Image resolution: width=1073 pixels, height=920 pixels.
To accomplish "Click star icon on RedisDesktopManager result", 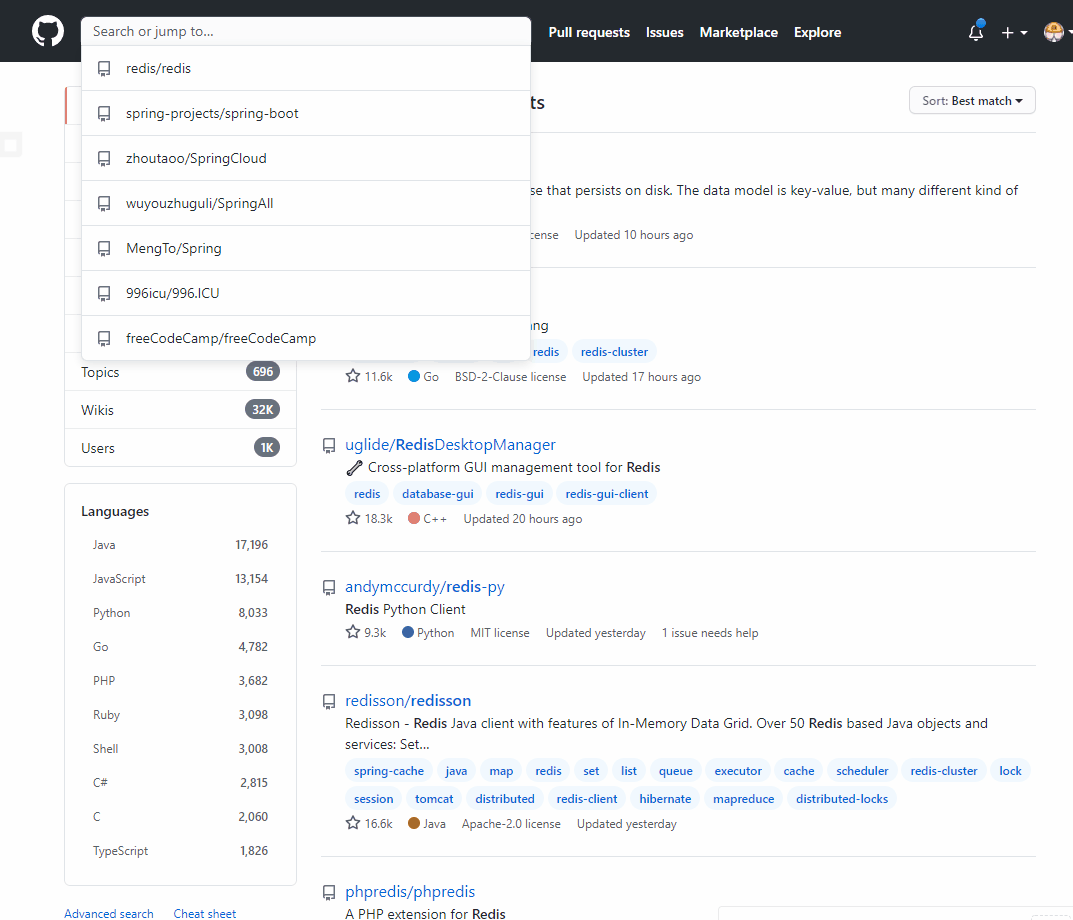I will pos(353,519).
